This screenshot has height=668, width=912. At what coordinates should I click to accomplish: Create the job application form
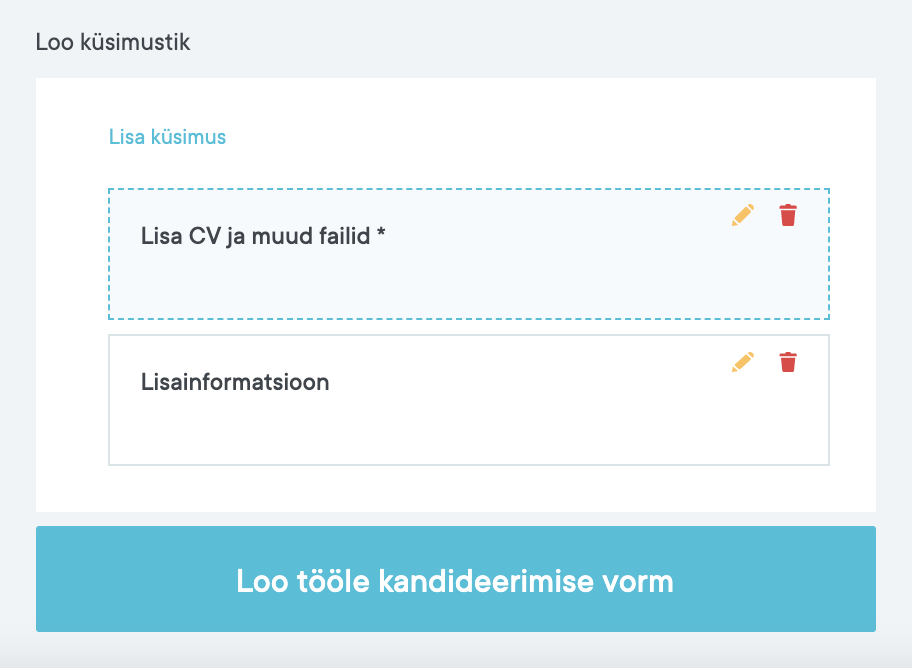pos(455,579)
